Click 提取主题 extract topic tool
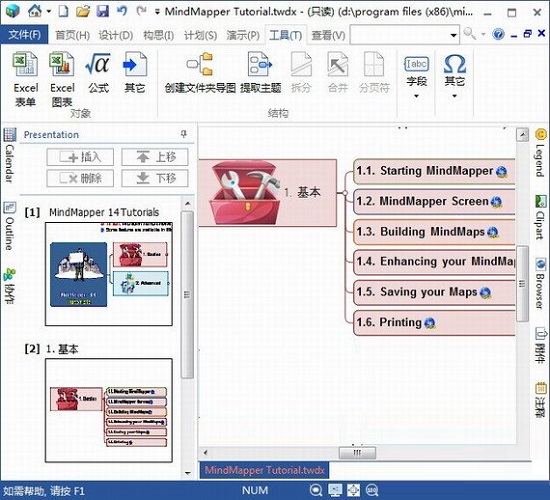Viewport: 550px width, 500px height. 261,73
